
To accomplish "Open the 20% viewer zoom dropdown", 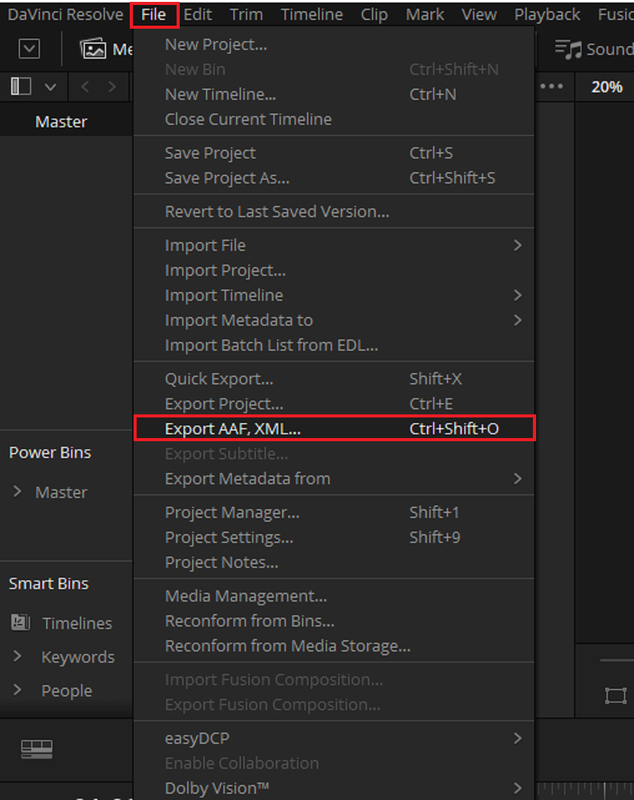I will click(x=606, y=87).
